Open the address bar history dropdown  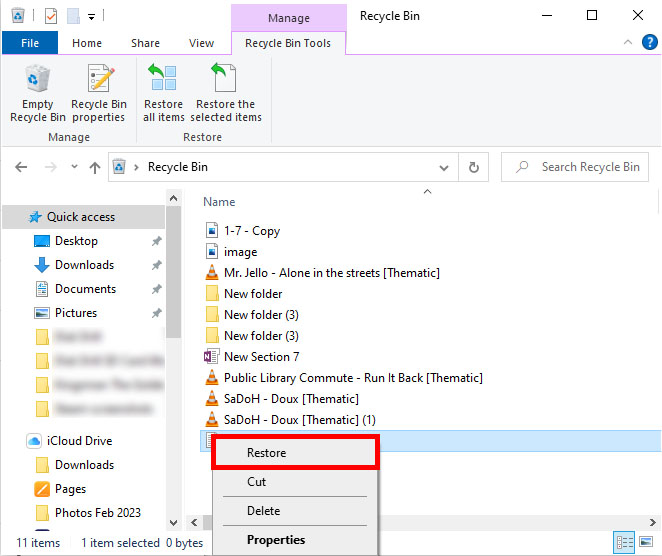[446, 167]
